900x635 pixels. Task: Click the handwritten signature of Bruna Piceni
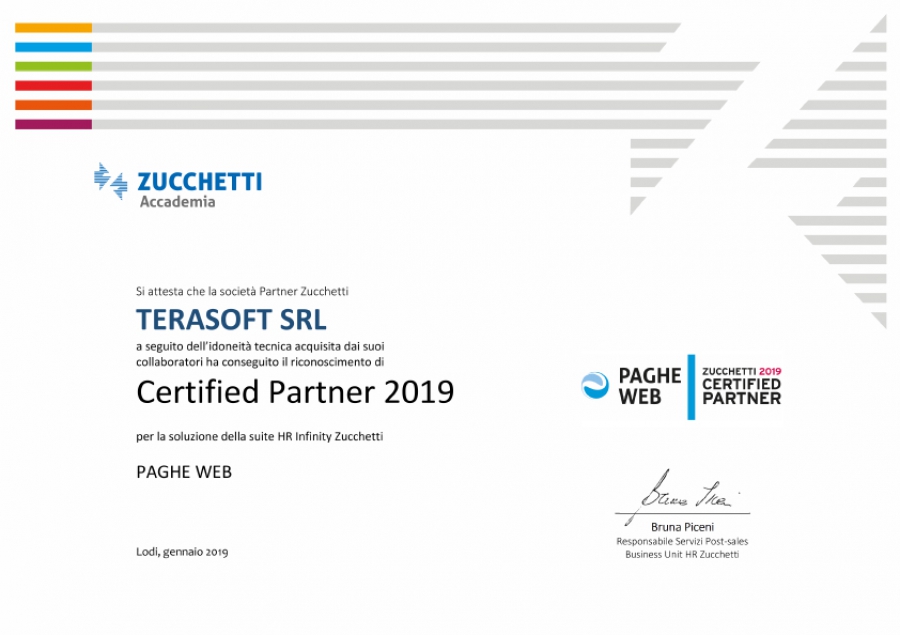click(x=682, y=497)
